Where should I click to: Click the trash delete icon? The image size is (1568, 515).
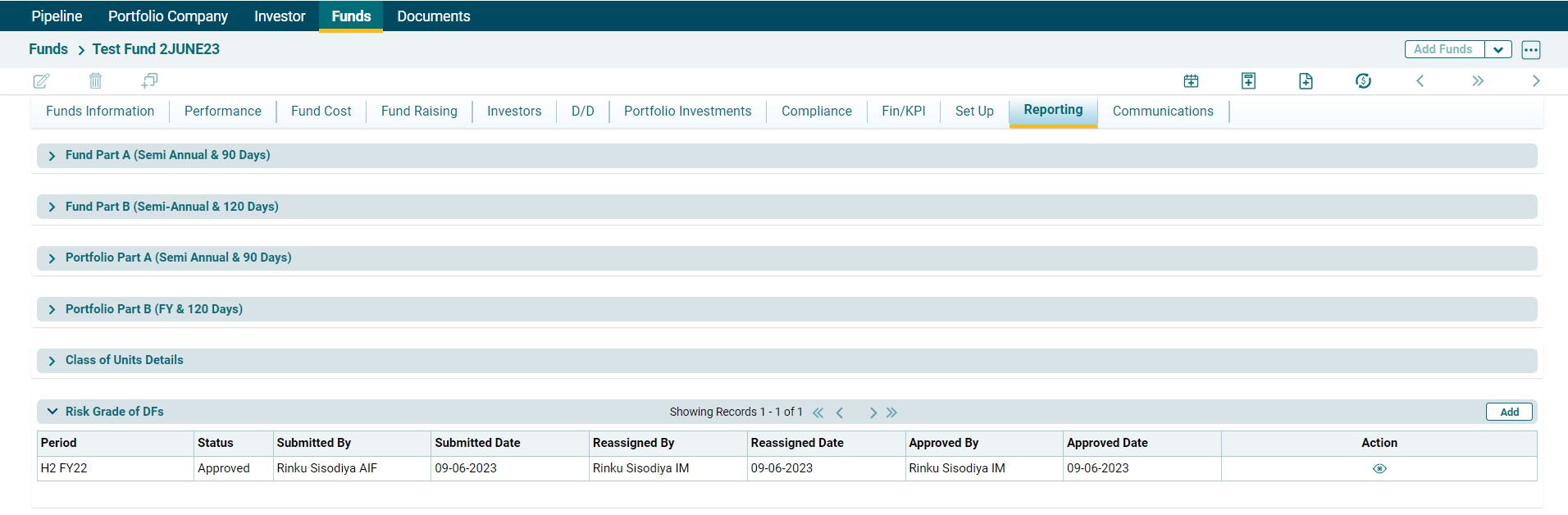[95, 80]
